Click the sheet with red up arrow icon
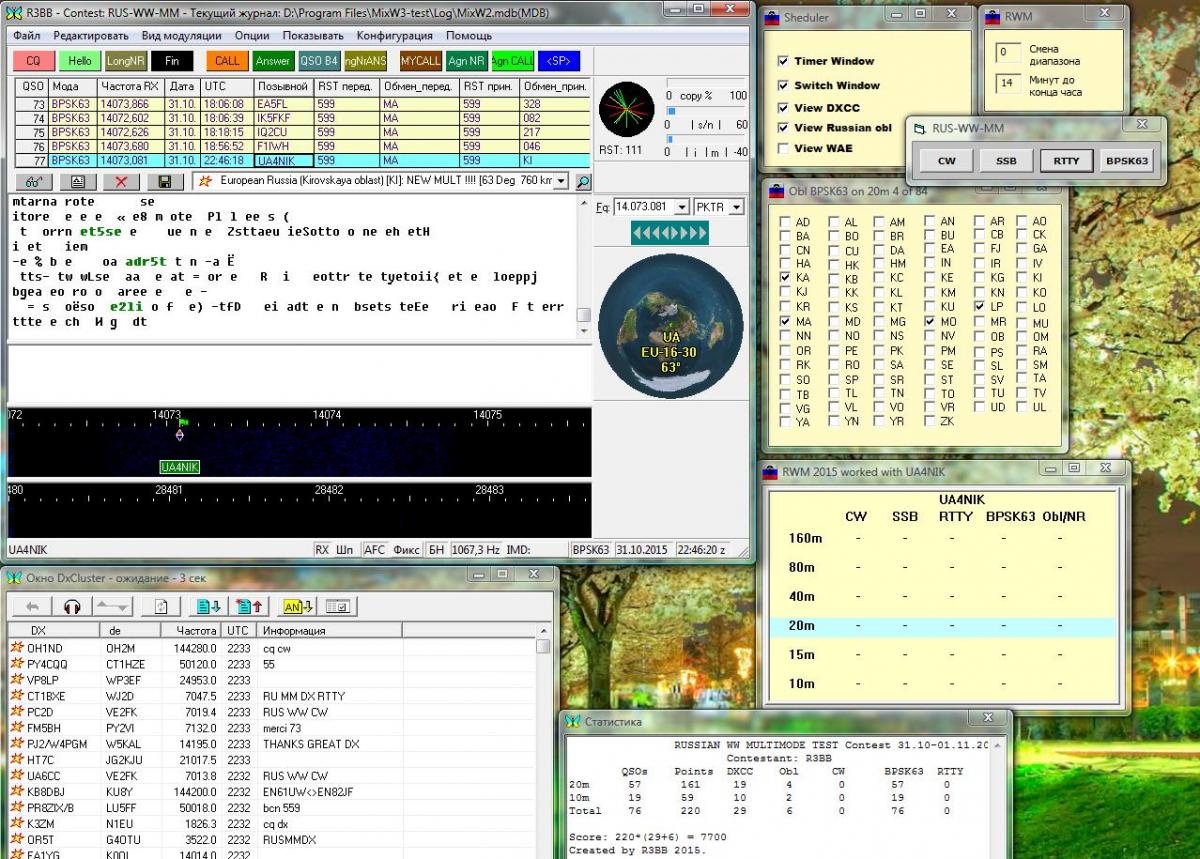Image resolution: width=1200 pixels, height=859 pixels. [x=248, y=606]
